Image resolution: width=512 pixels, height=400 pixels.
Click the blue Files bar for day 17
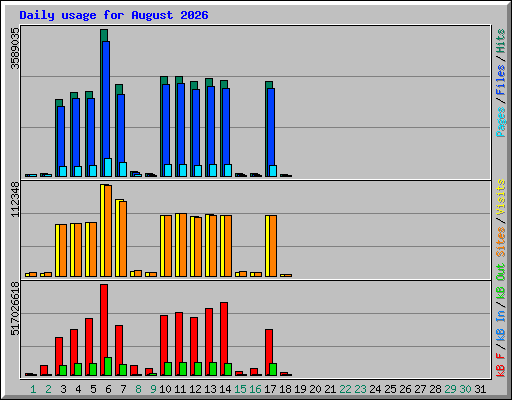[x=271, y=127]
